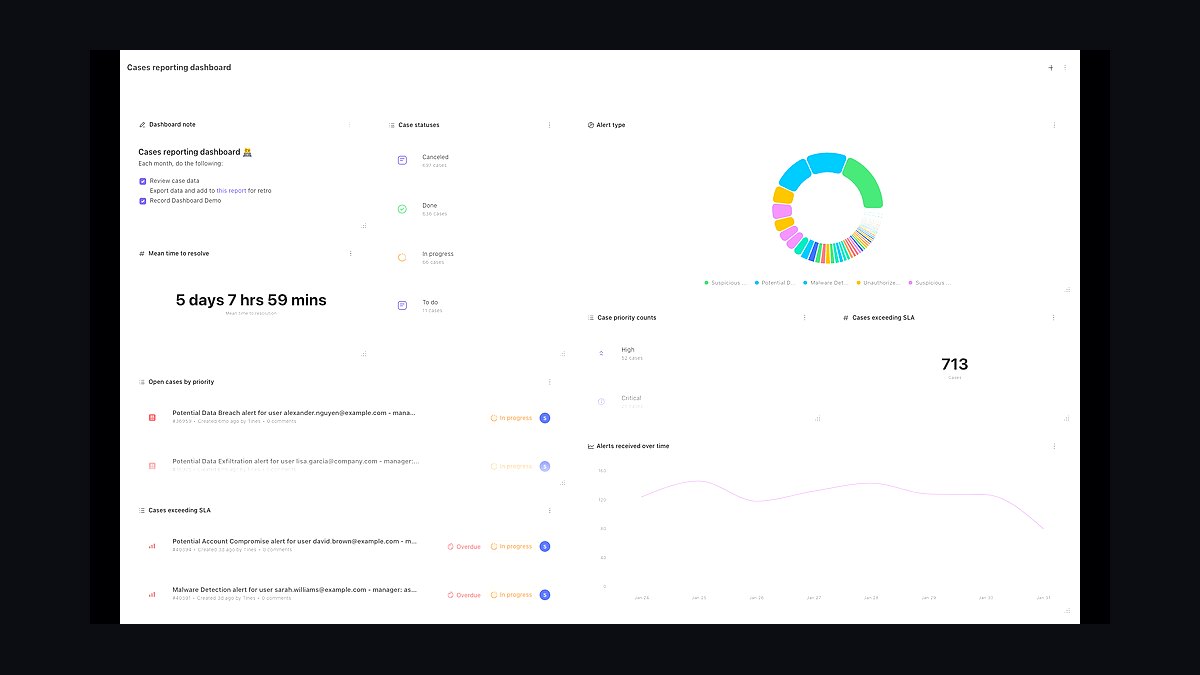The width and height of the screenshot is (1200, 675).
Task: Click Overdue badge on Malware Detection case
Action: pos(464,595)
